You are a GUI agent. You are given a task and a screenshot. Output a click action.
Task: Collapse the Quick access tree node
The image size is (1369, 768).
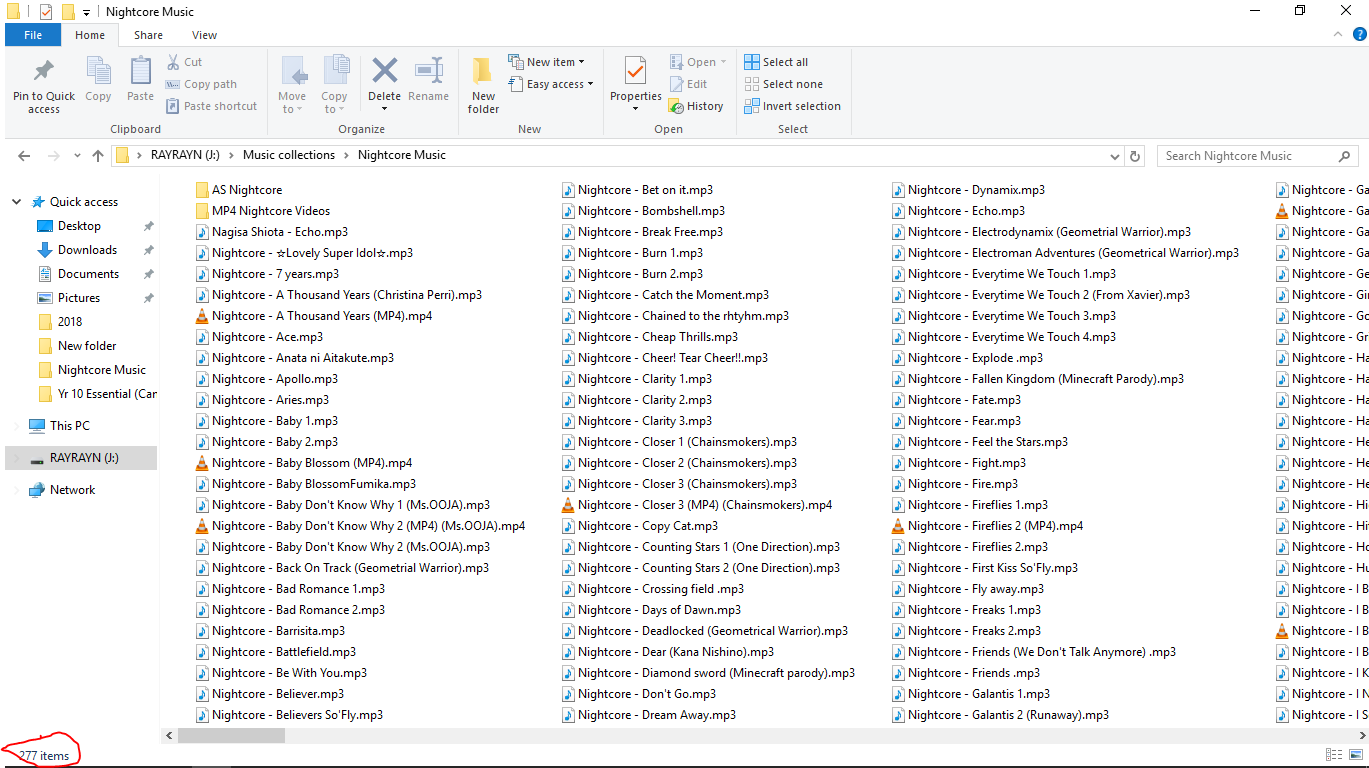click(x=17, y=202)
